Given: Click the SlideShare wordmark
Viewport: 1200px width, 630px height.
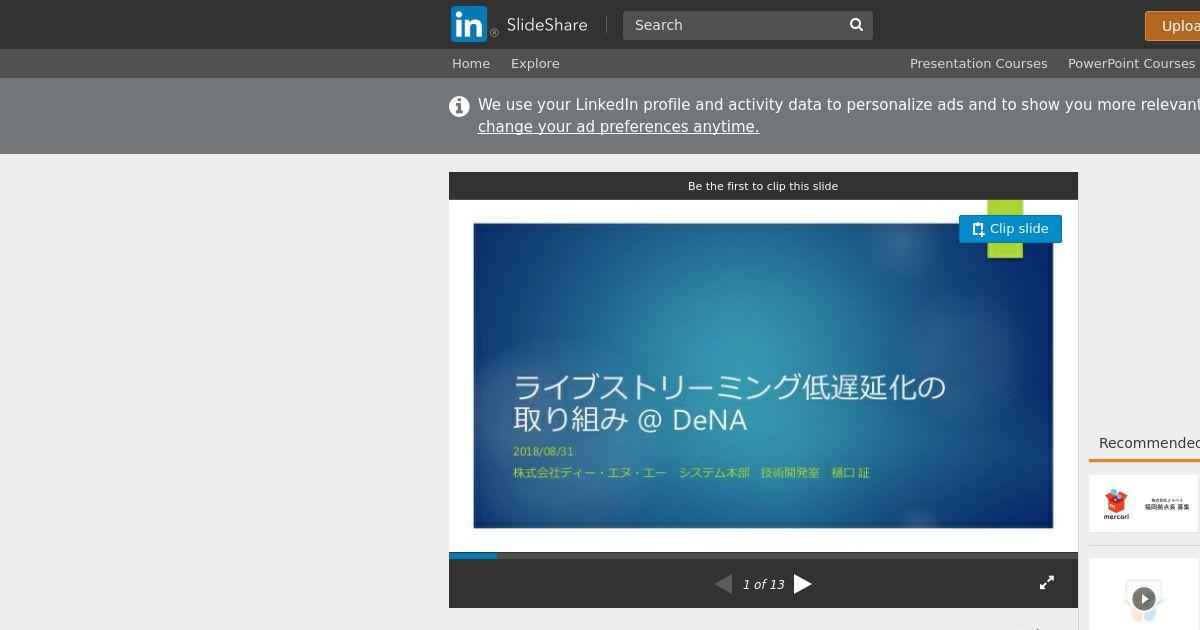Looking at the screenshot, I should 547,25.
